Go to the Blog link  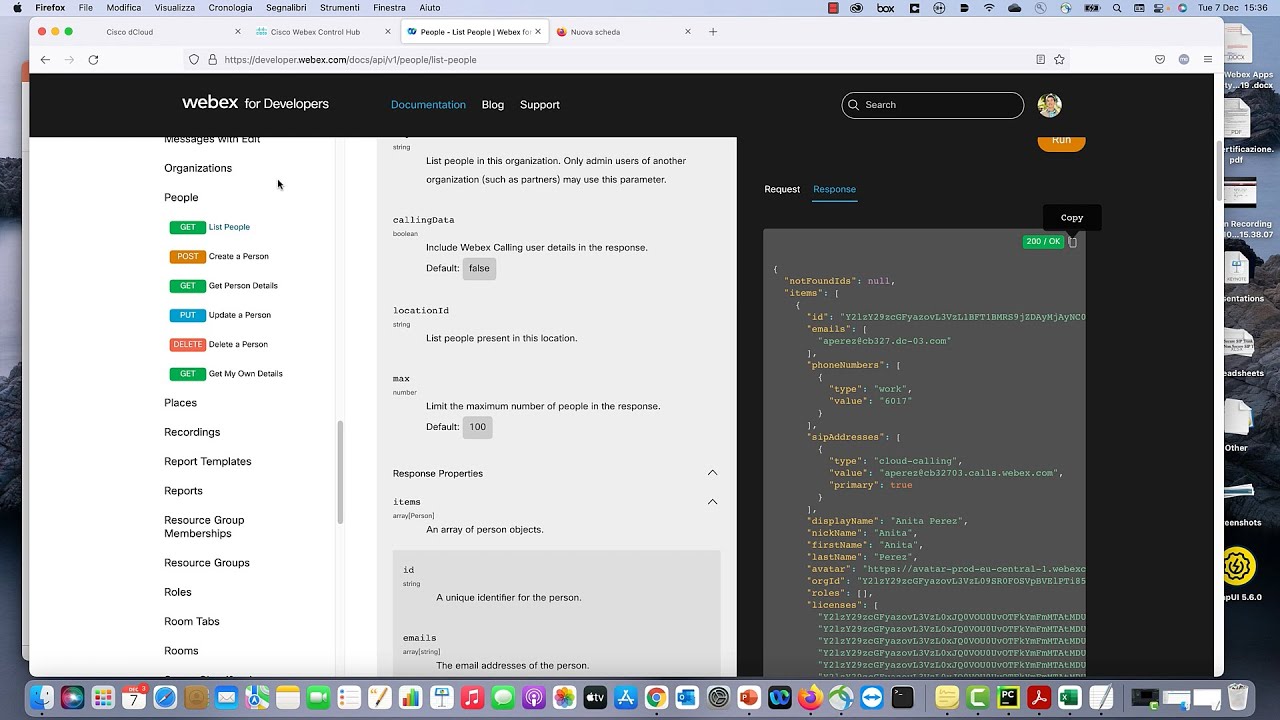[493, 105]
